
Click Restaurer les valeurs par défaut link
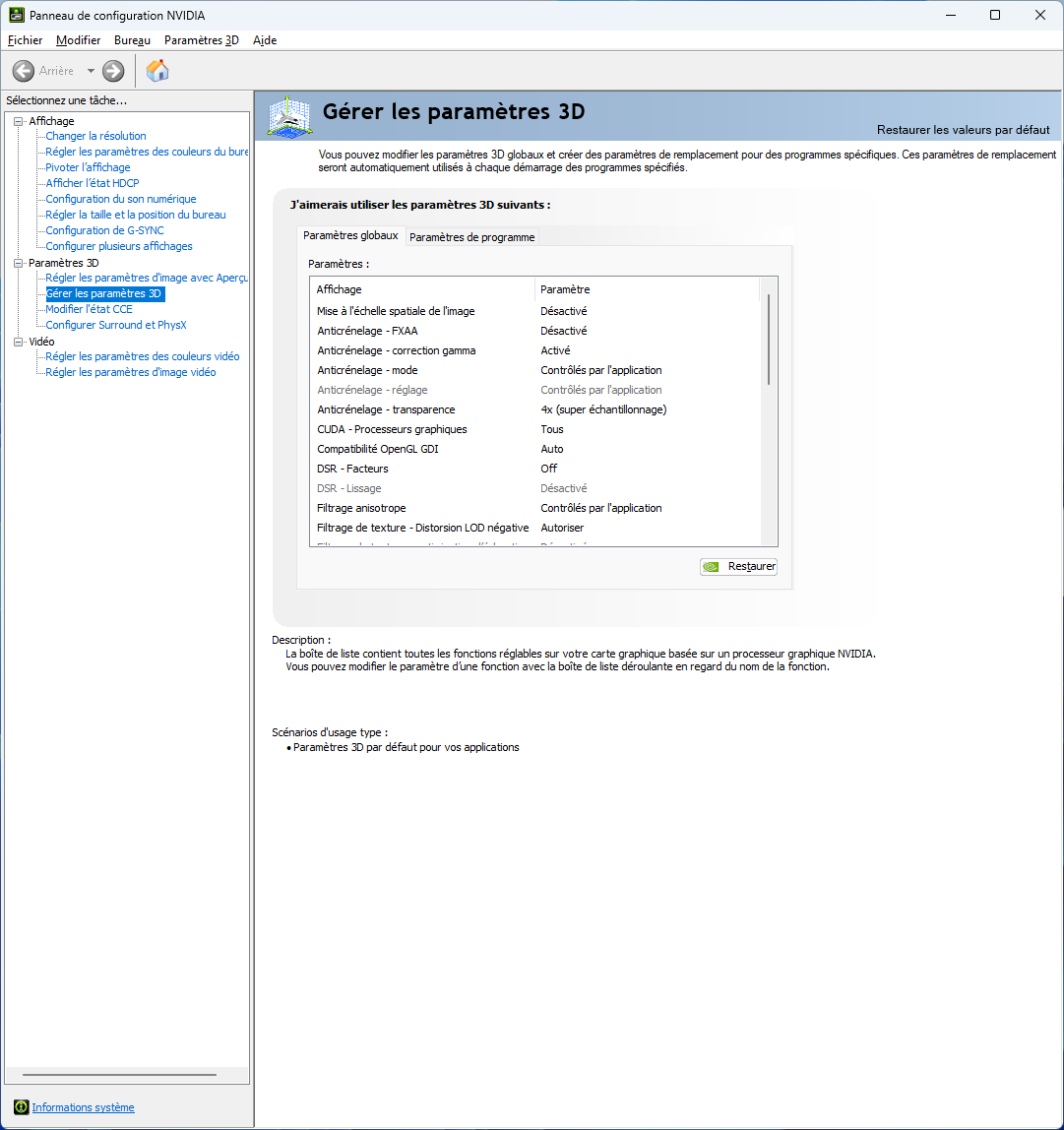(x=963, y=130)
